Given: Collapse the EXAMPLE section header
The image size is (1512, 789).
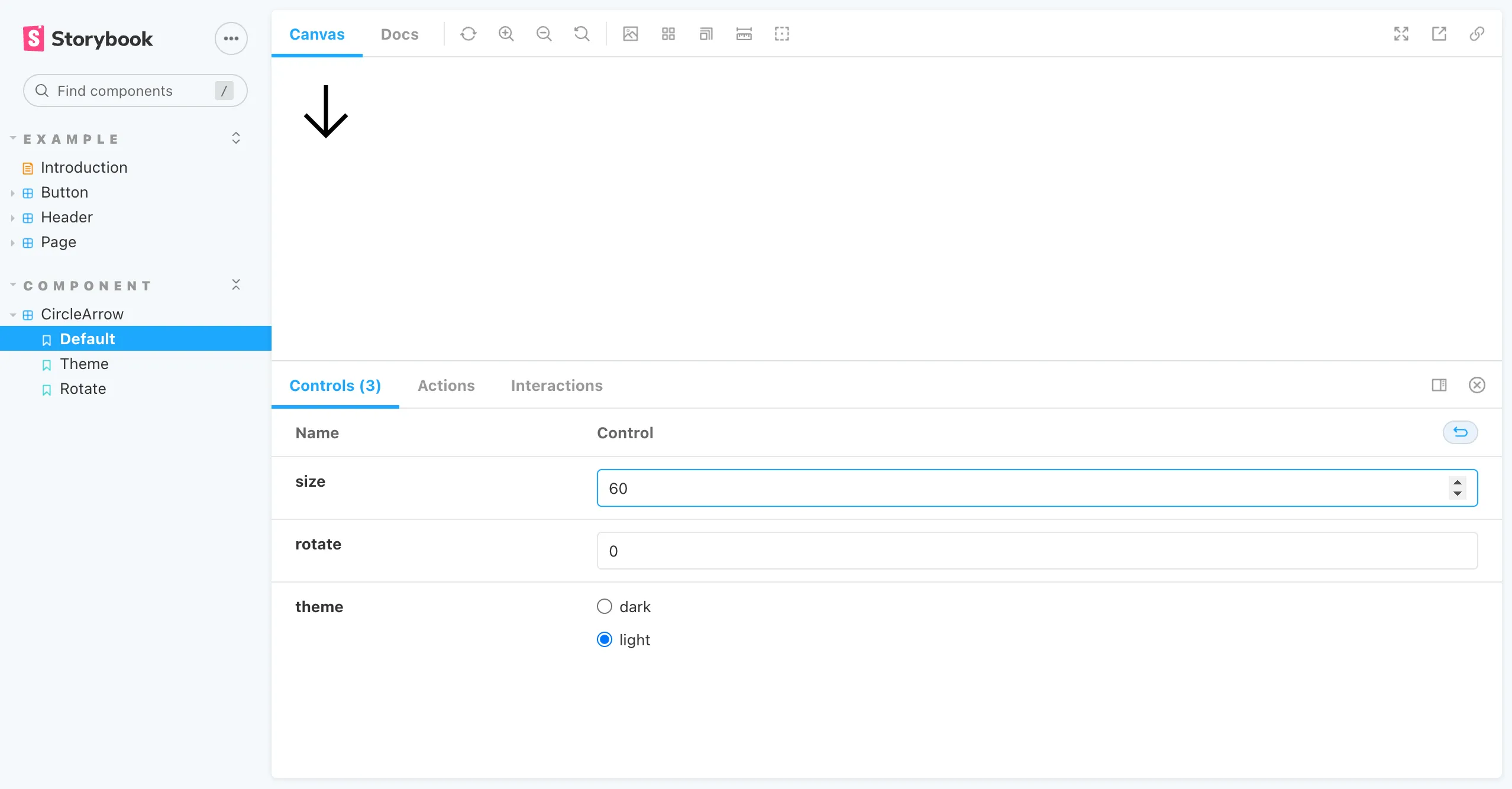Looking at the screenshot, I should click(x=71, y=139).
